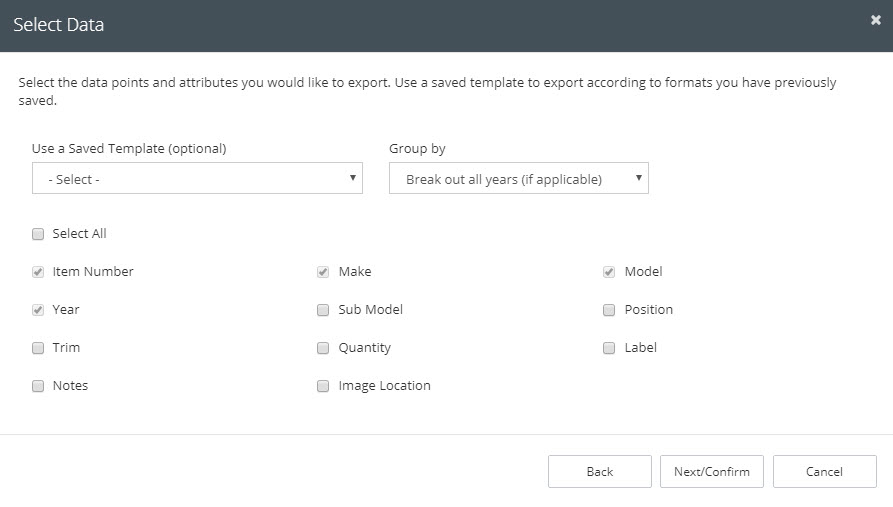Check the Select All checkbox
The width and height of the screenshot is (893, 507).
(38, 234)
